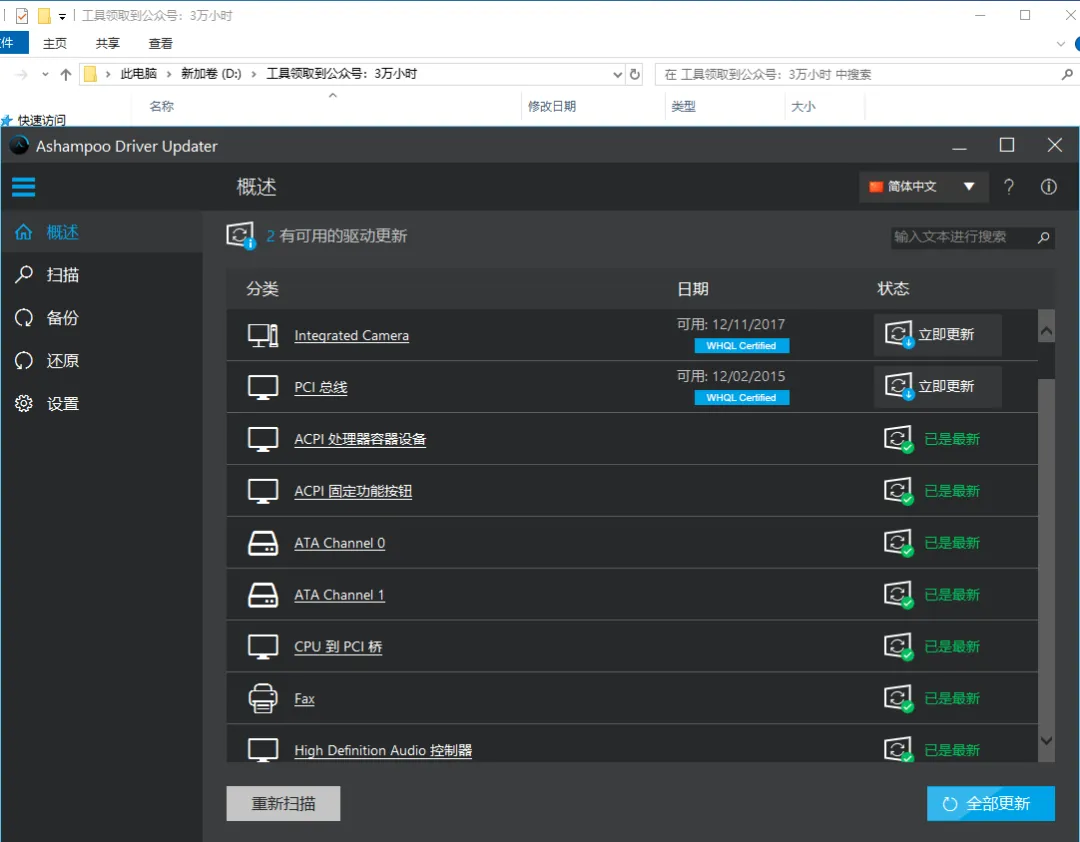Open the 备份 backup page in sidebar
This screenshot has width=1080, height=842.
101,318
